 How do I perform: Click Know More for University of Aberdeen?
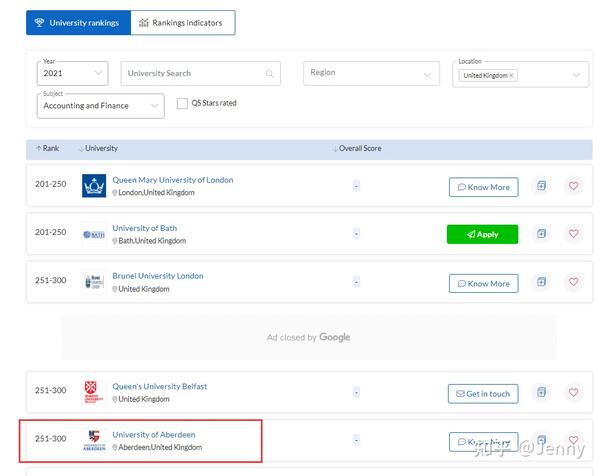click(484, 442)
